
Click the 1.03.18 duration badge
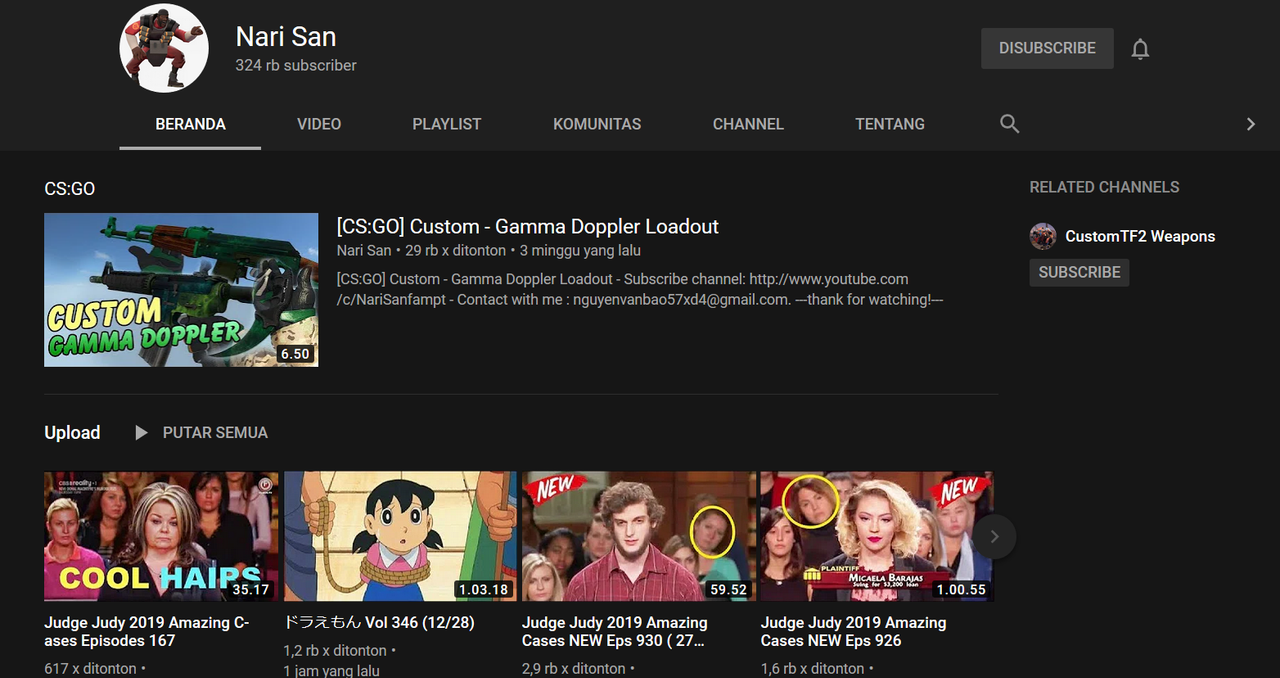pyautogui.click(x=484, y=589)
